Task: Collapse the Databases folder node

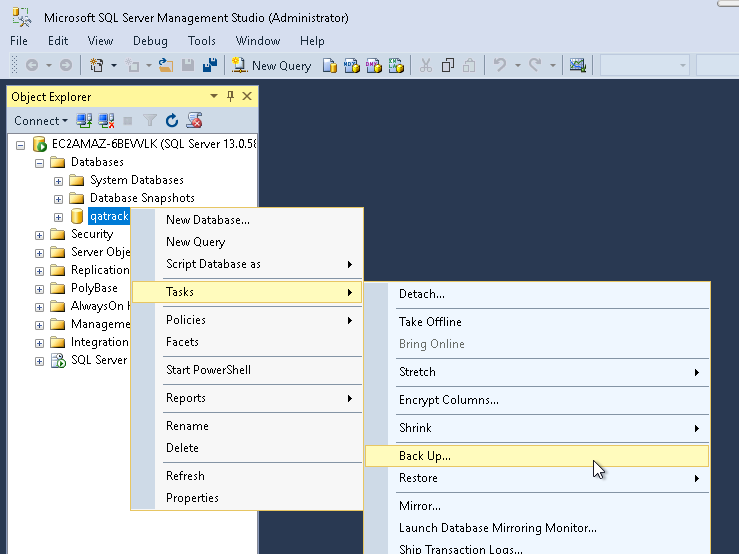Action: [40, 163]
